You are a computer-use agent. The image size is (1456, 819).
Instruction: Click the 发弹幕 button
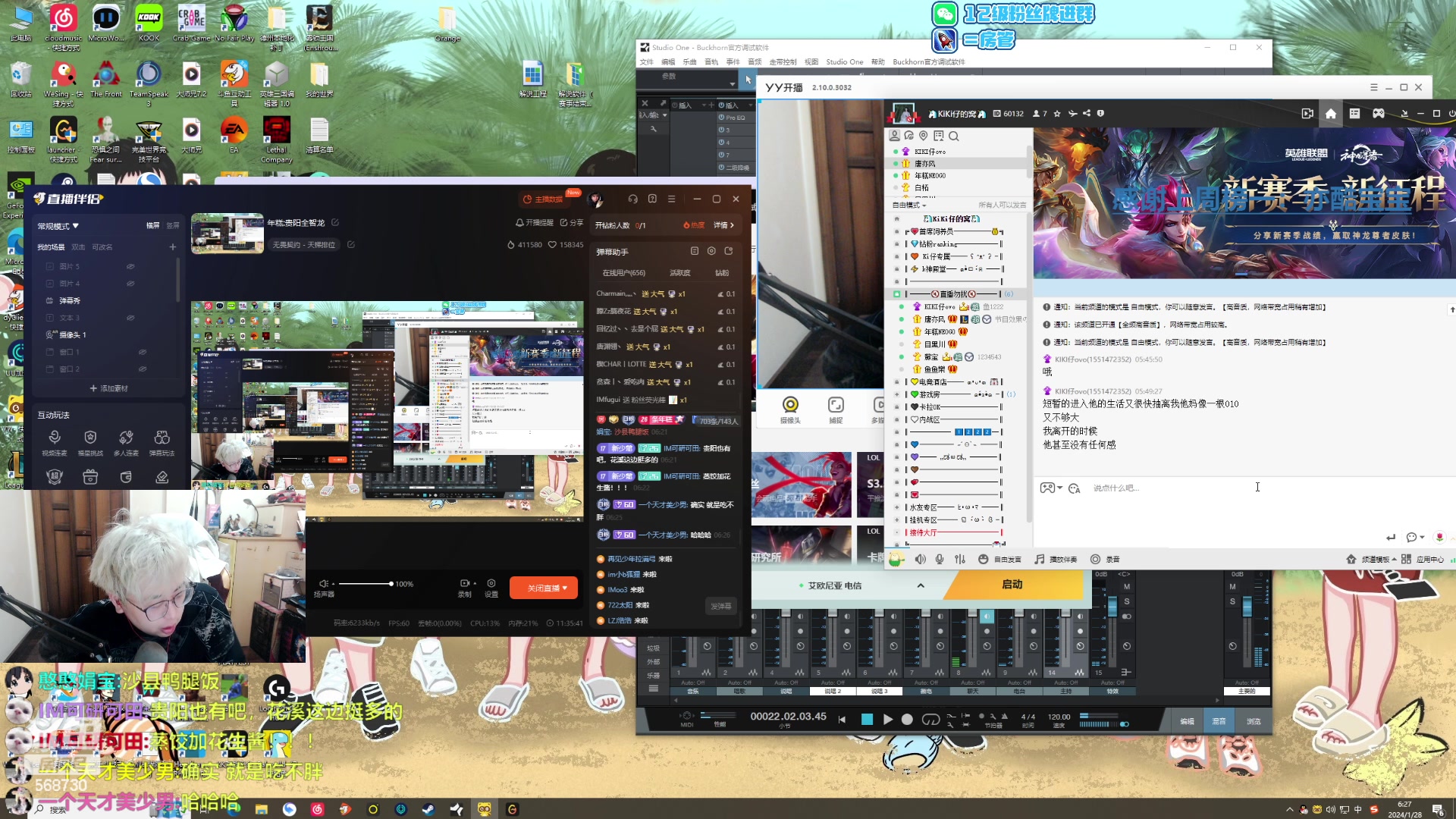coord(720,606)
